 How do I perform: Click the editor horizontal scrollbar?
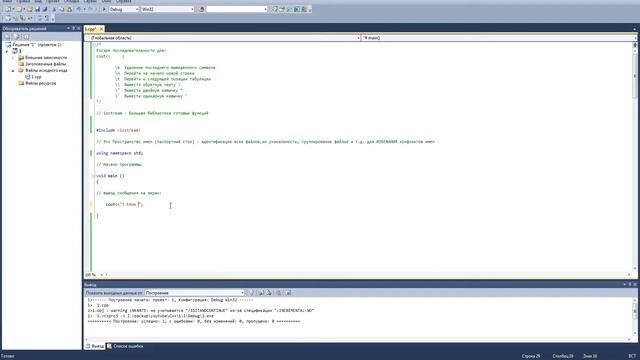pyautogui.click(x=367, y=275)
